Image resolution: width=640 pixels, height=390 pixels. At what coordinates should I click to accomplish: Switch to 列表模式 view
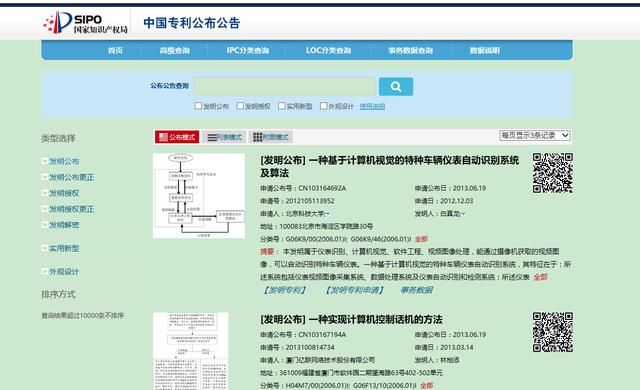(224, 137)
